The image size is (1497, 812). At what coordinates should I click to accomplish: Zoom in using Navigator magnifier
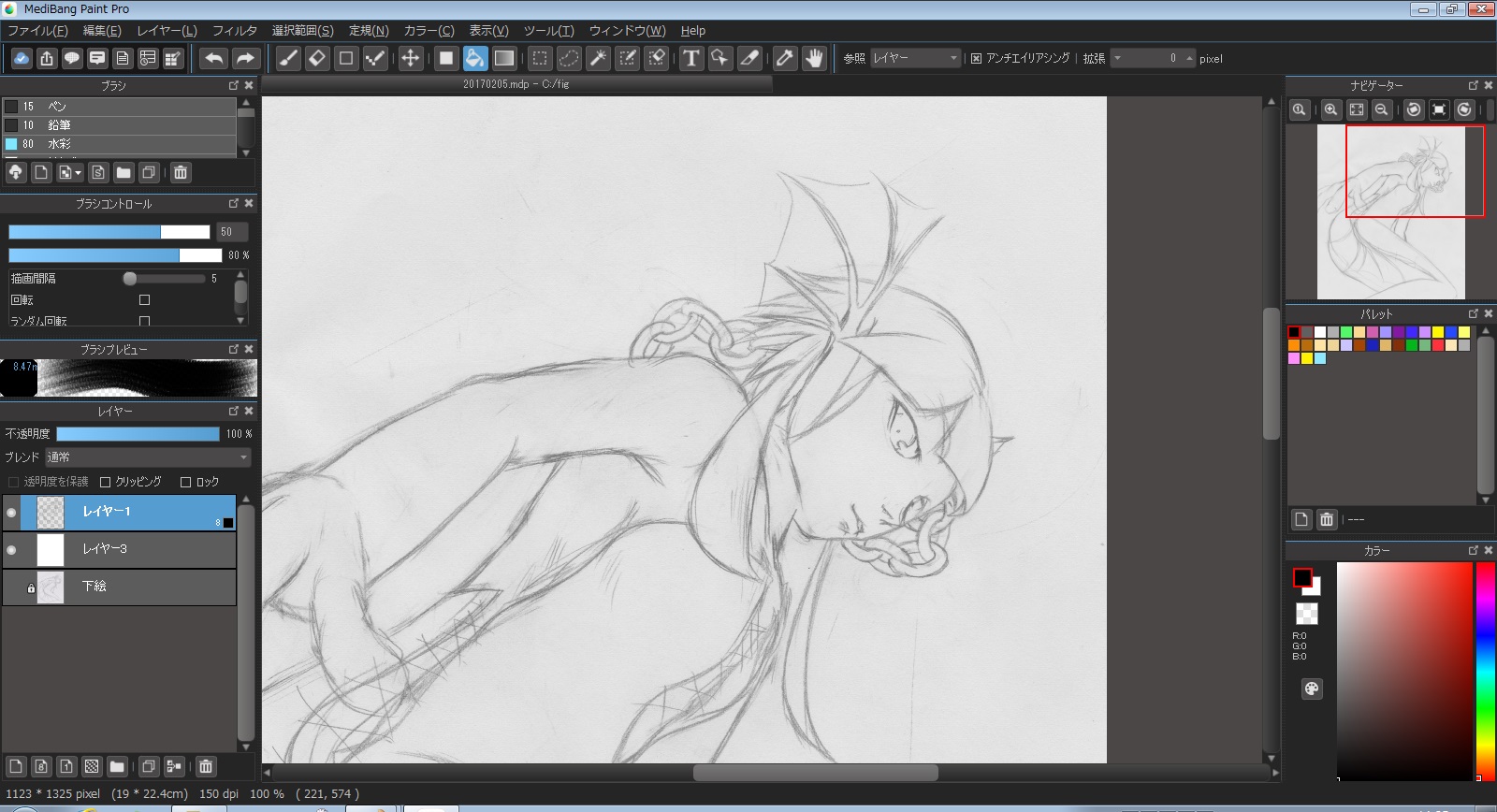pyautogui.click(x=1330, y=109)
